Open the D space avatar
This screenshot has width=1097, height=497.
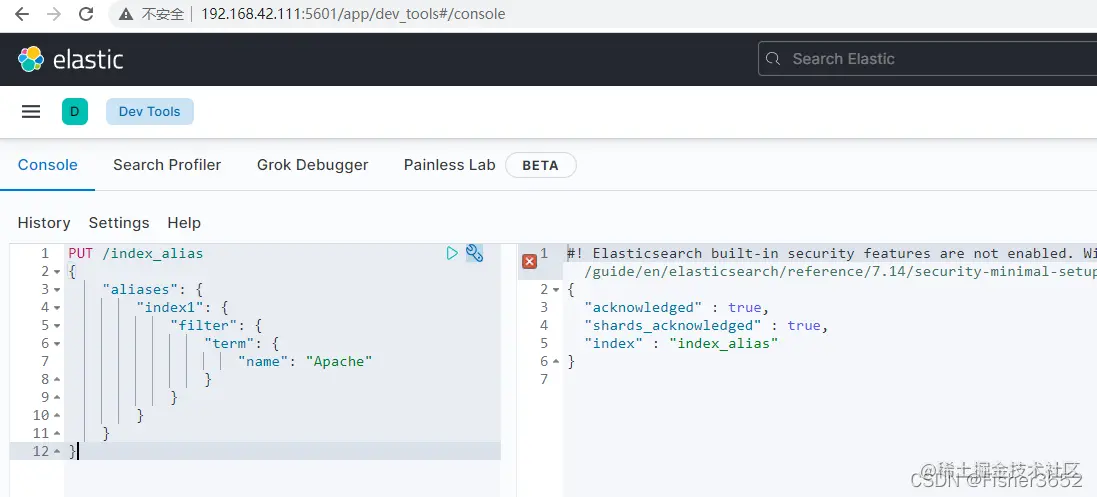75,112
